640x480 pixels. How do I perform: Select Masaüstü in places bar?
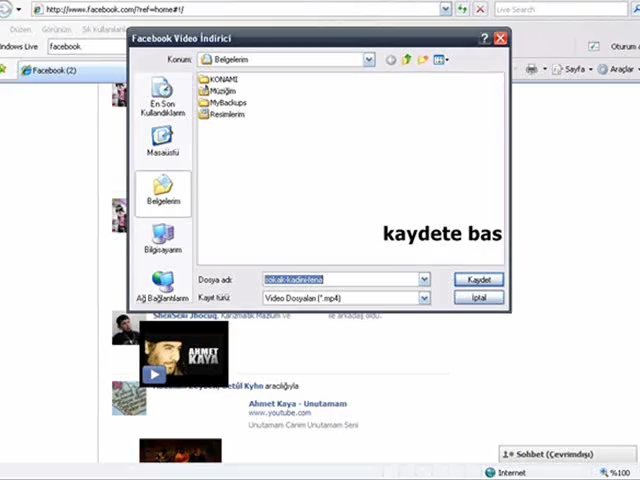pyautogui.click(x=162, y=141)
